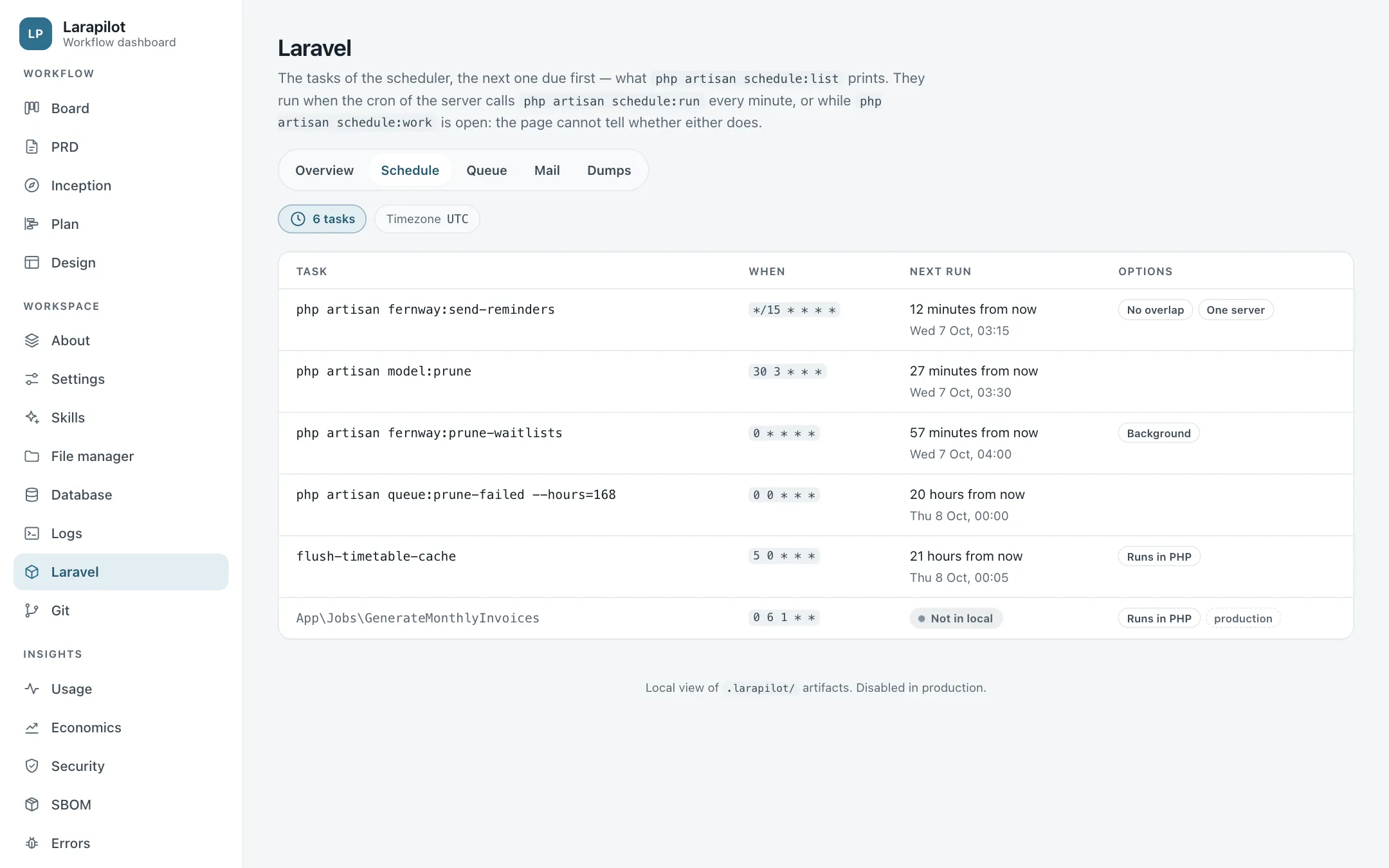Click the */15 * * * * cron expression
The width and height of the screenshot is (1389, 868).
pos(794,310)
